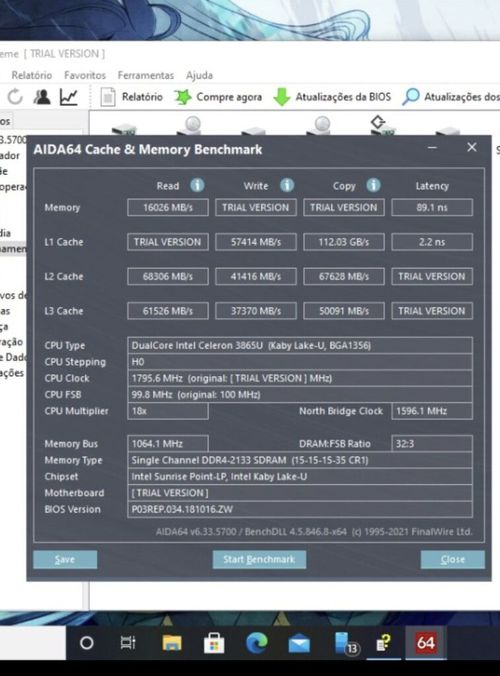The width and height of the screenshot is (500, 676).
Task: Click the refresh arrow toolbar icon
Action: tap(15, 97)
